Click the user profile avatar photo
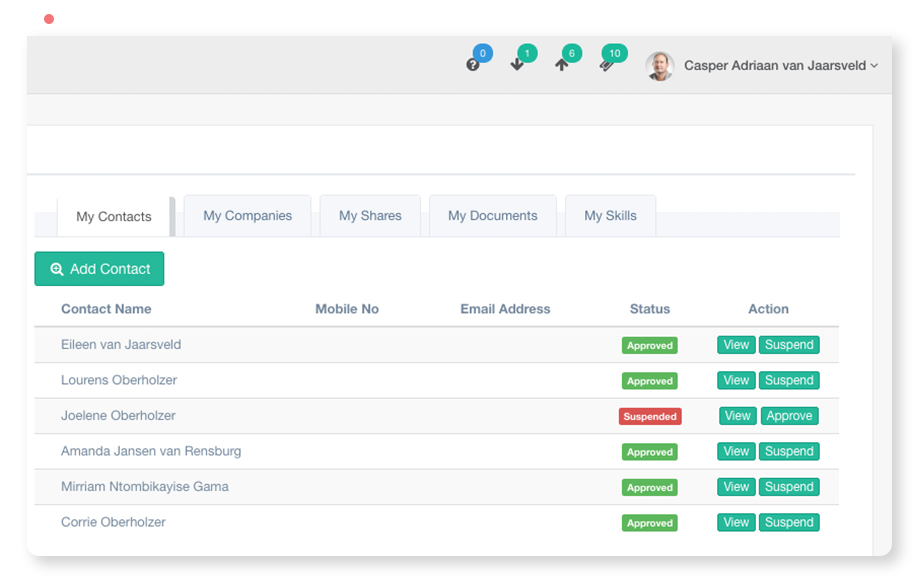This screenshot has width=917, height=581. pyautogui.click(x=660, y=66)
